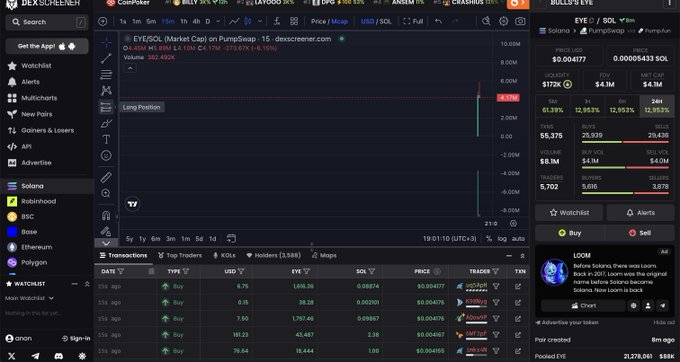Toggle magnet mode for drawings

pos(106,215)
